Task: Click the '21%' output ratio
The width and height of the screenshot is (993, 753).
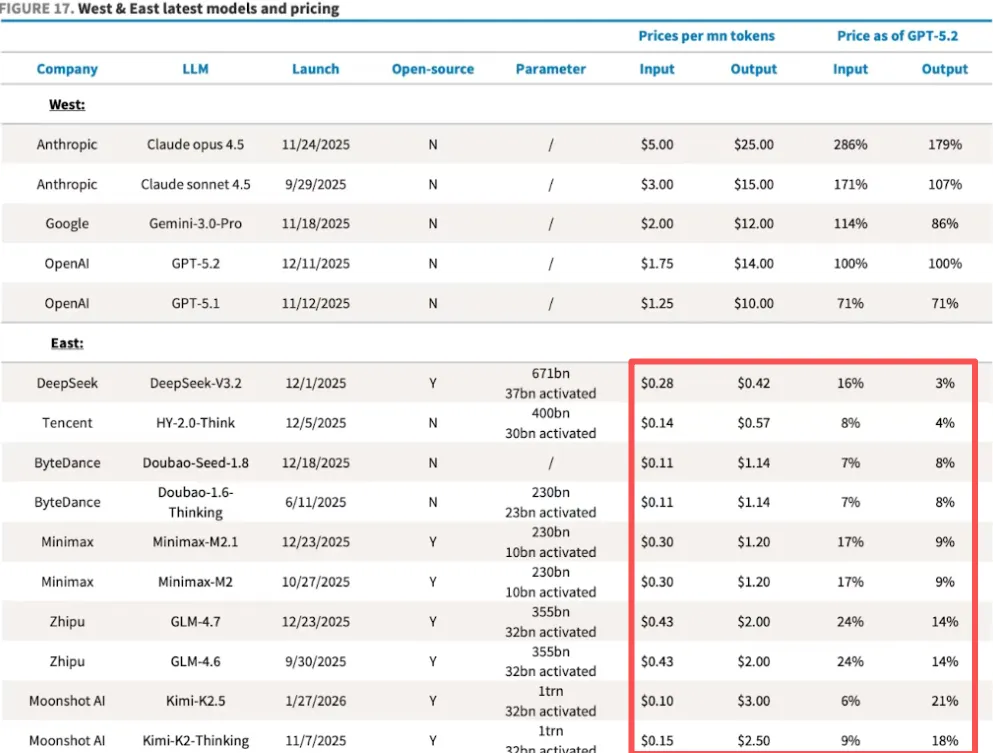Action: point(944,701)
